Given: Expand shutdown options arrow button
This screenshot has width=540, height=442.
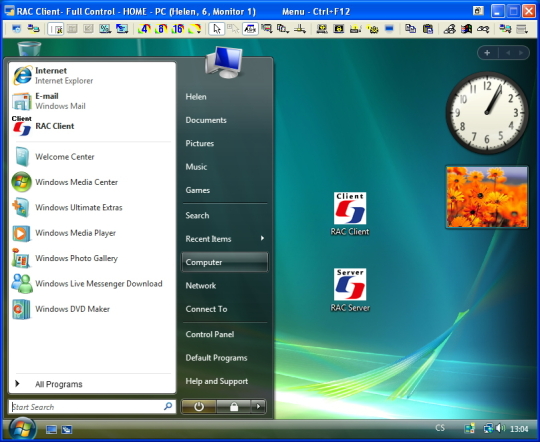Looking at the screenshot, I should pyautogui.click(x=259, y=407).
